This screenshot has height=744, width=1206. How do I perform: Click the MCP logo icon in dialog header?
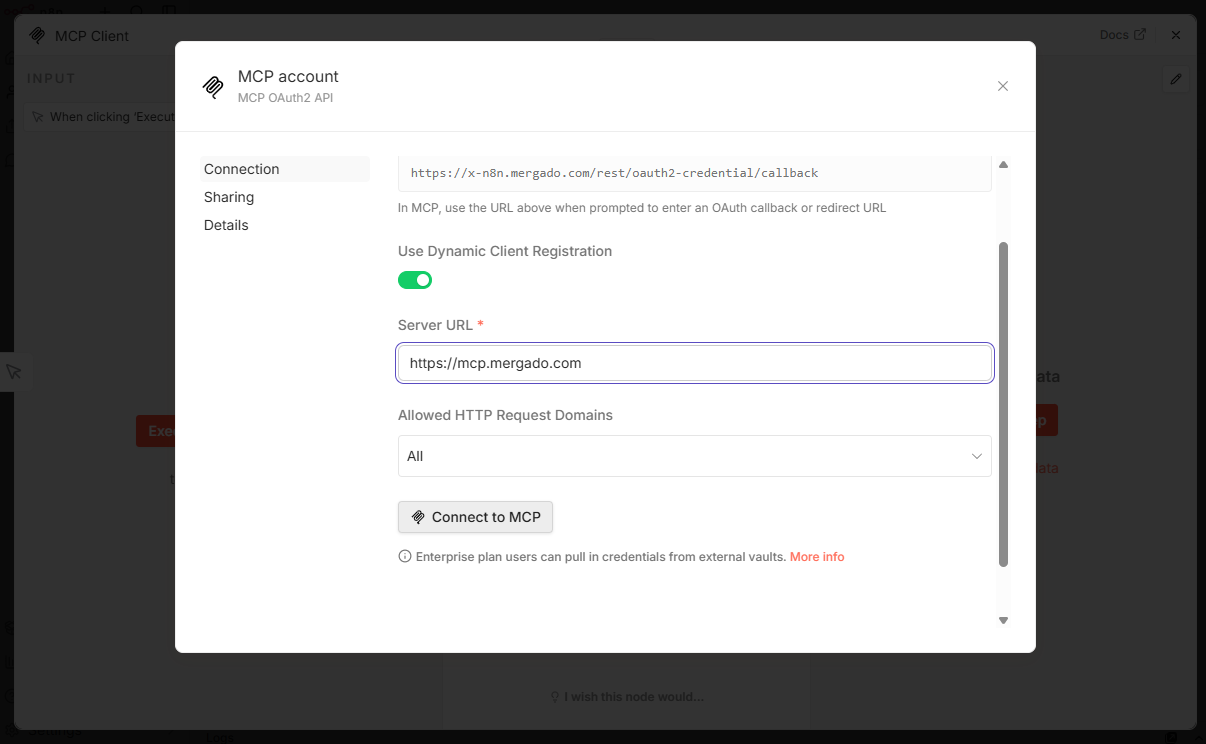point(213,86)
